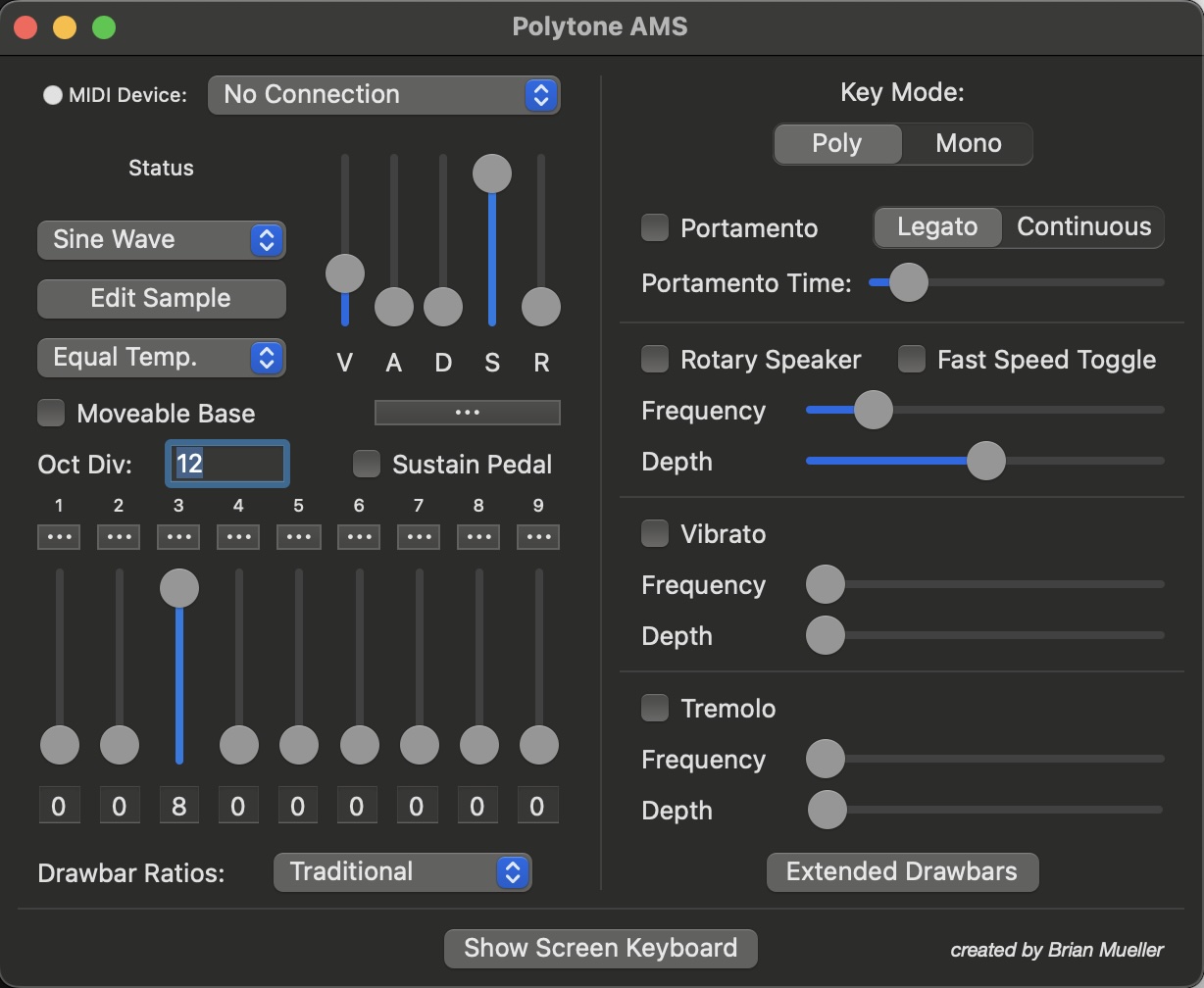Turn on the Rotary Speaker checkbox
1204x988 pixels.
coord(655,360)
